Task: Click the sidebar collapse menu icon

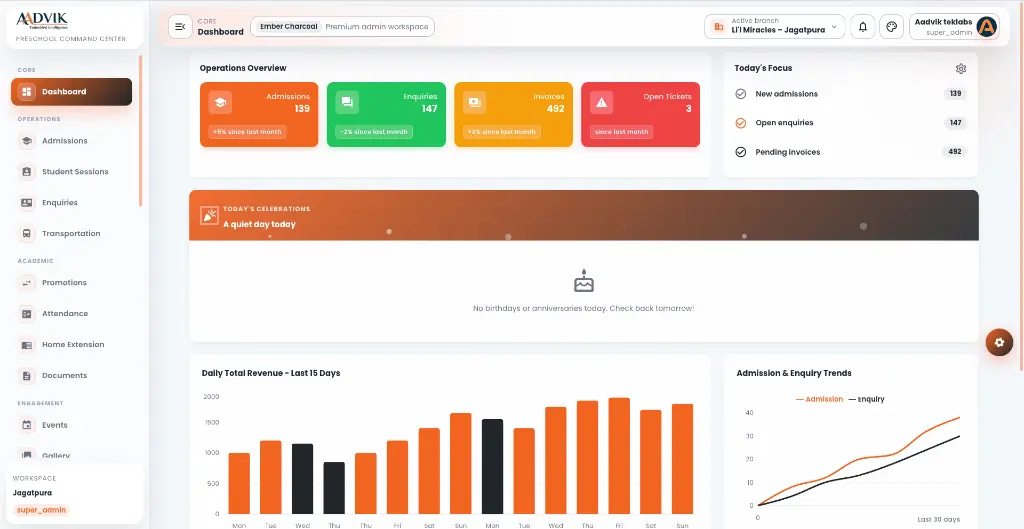Action: [x=180, y=27]
